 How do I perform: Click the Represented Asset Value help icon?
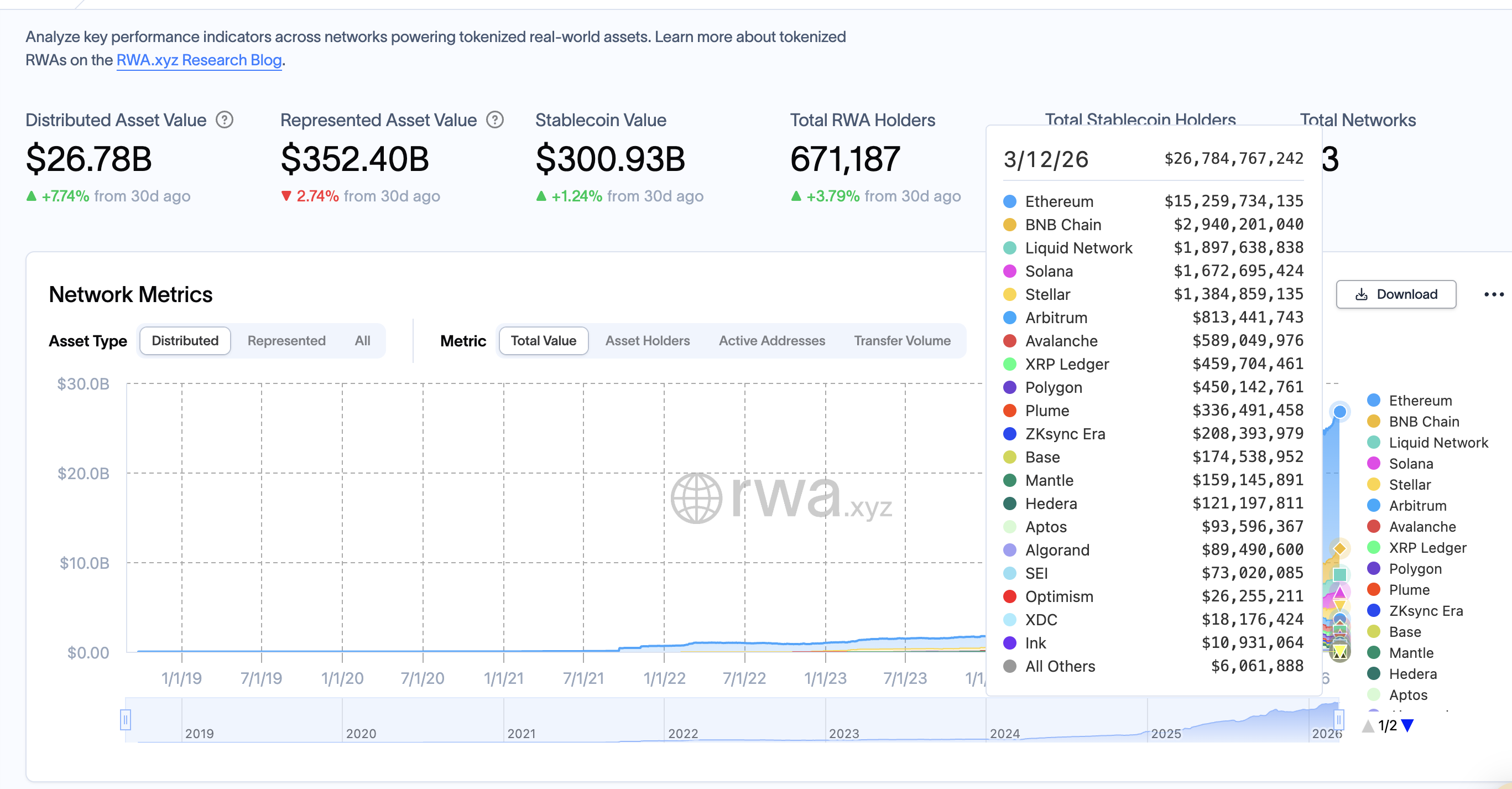click(x=495, y=120)
